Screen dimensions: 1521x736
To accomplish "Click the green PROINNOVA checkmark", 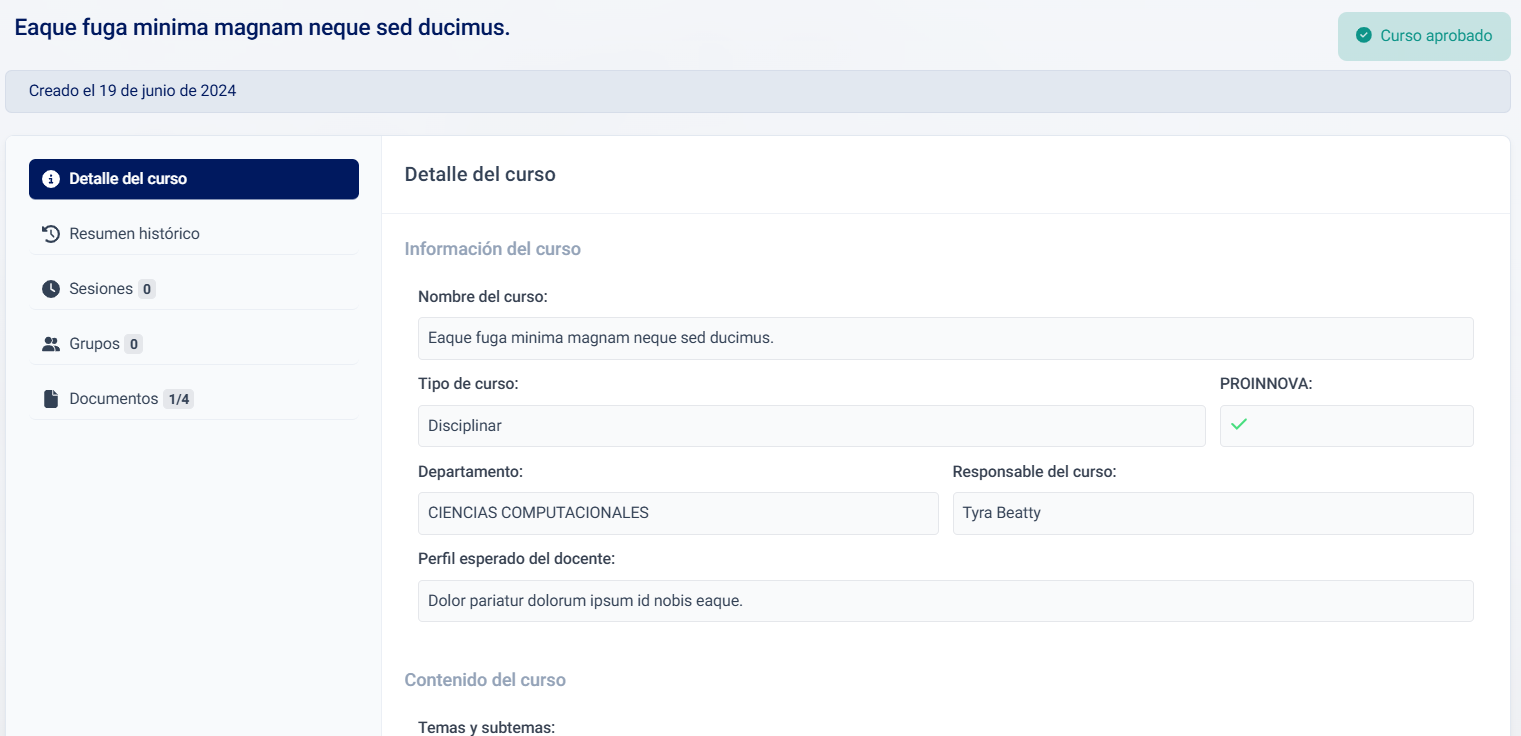I will click(x=1239, y=424).
